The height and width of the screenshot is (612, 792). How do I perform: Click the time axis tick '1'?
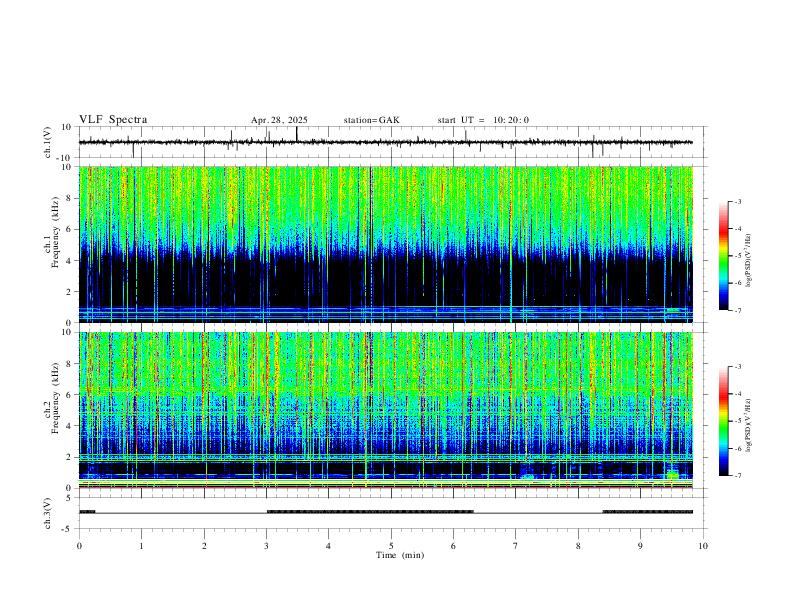pos(141,546)
